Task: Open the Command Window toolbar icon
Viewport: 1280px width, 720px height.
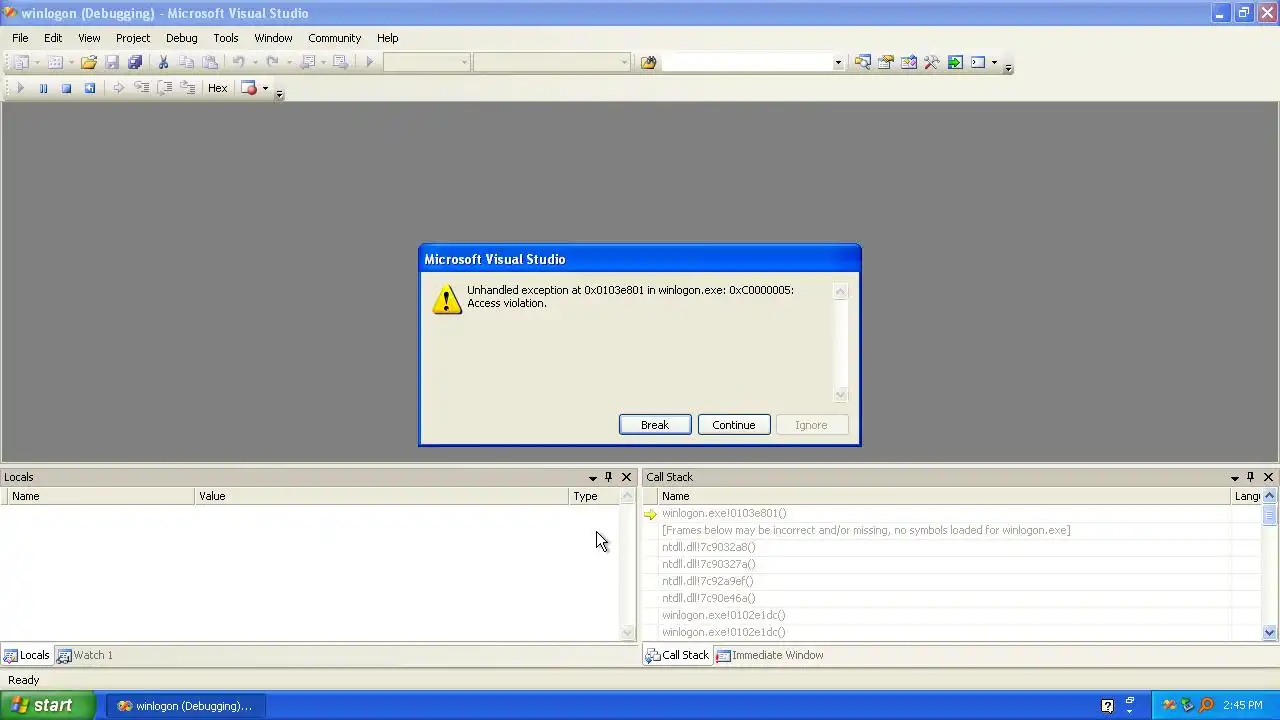Action: (978, 62)
